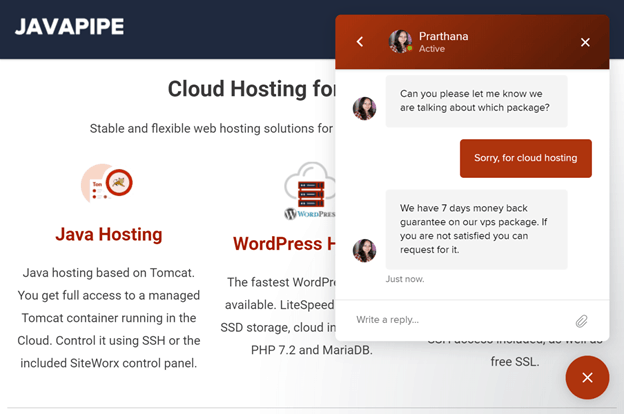This screenshot has width=624, height=414.
Task: Click the 'Cloud Hosting for' page heading
Action: pyautogui.click(x=252, y=88)
